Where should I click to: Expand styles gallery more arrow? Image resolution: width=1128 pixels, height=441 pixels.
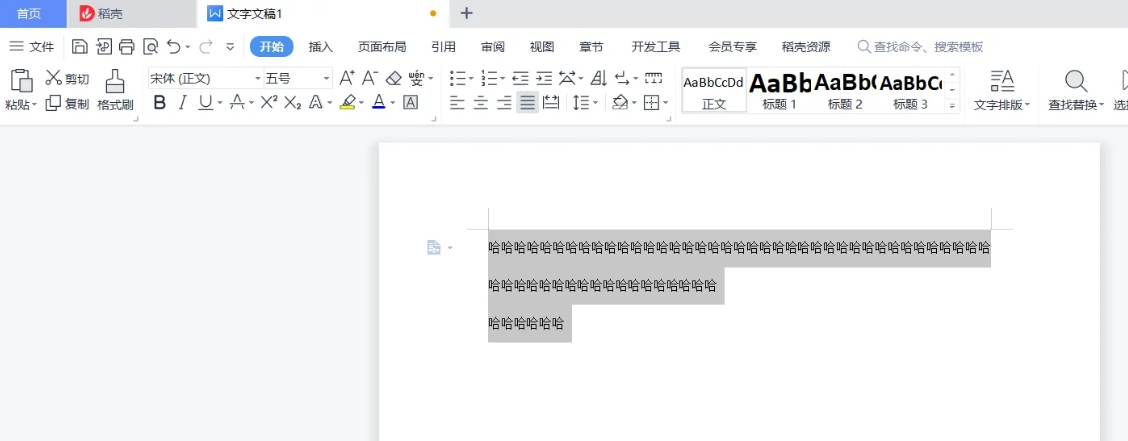tap(952, 105)
